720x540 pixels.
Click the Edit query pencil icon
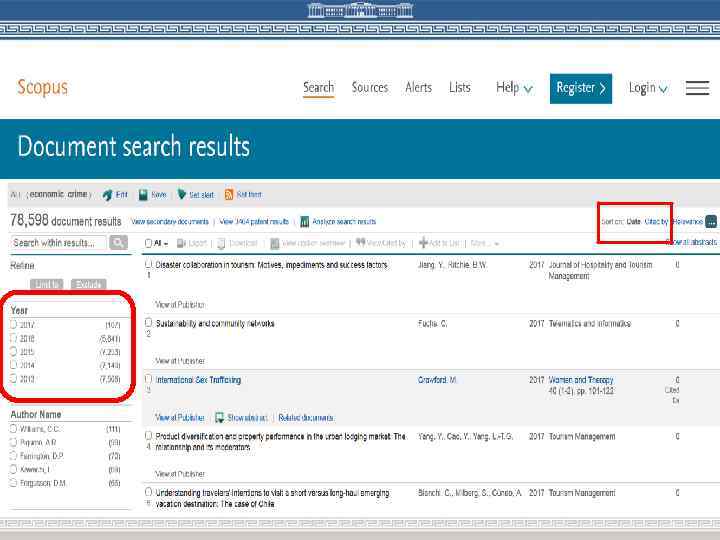pos(107,195)
